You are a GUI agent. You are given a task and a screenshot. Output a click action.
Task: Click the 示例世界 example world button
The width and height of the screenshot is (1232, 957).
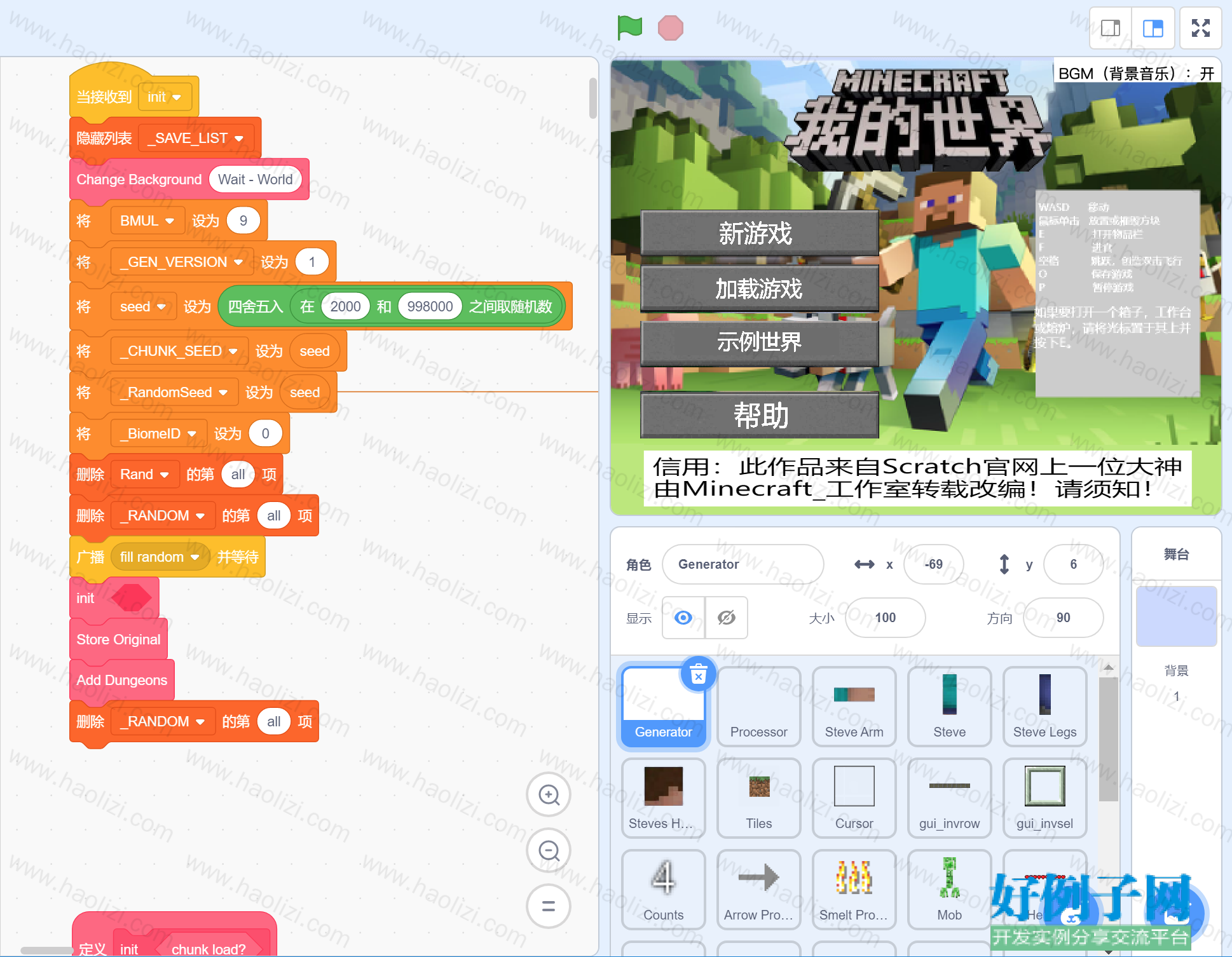759,343
